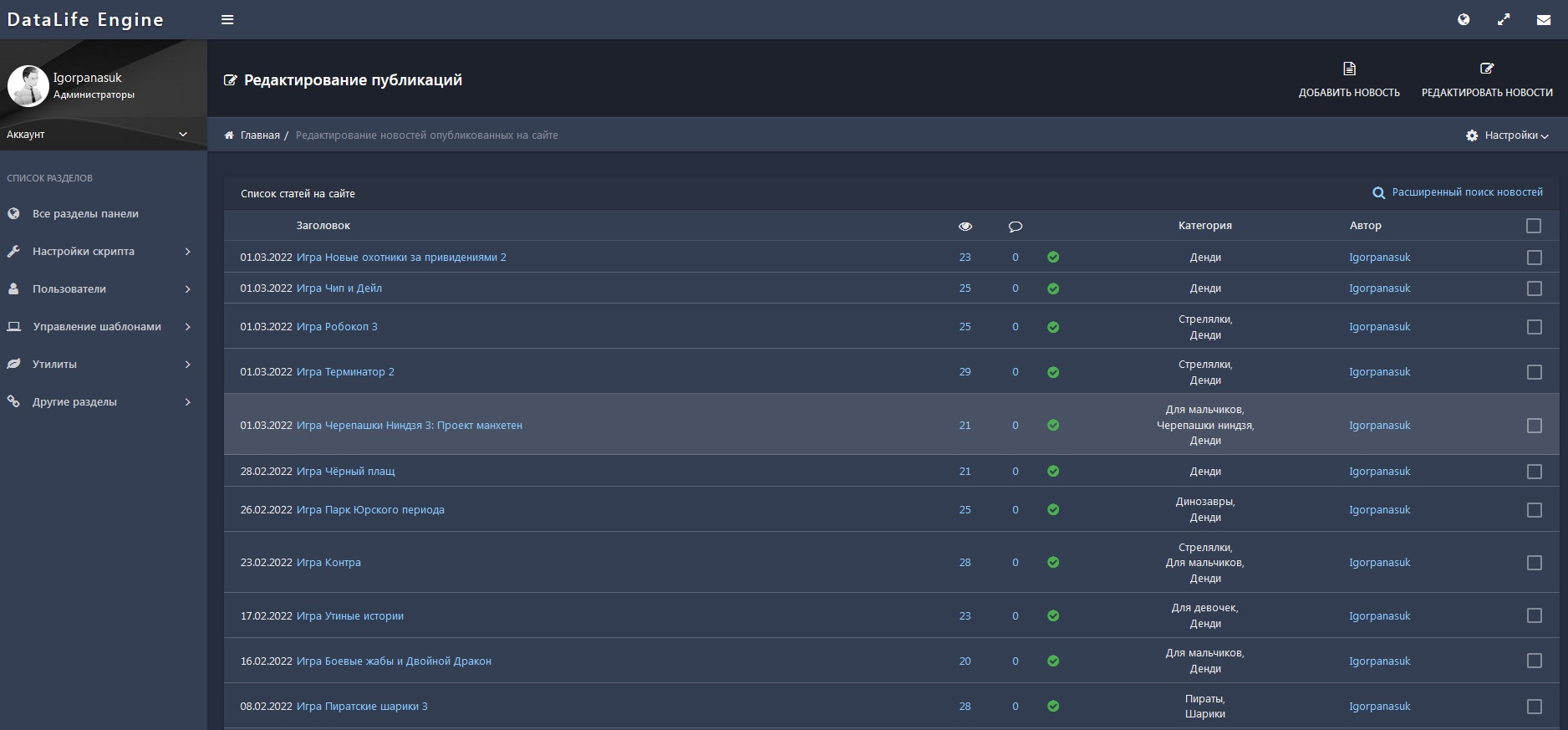1568x730 pixels.
Task: Click the leaf icon beside Утилиты
Action: [x=13, y=364]
